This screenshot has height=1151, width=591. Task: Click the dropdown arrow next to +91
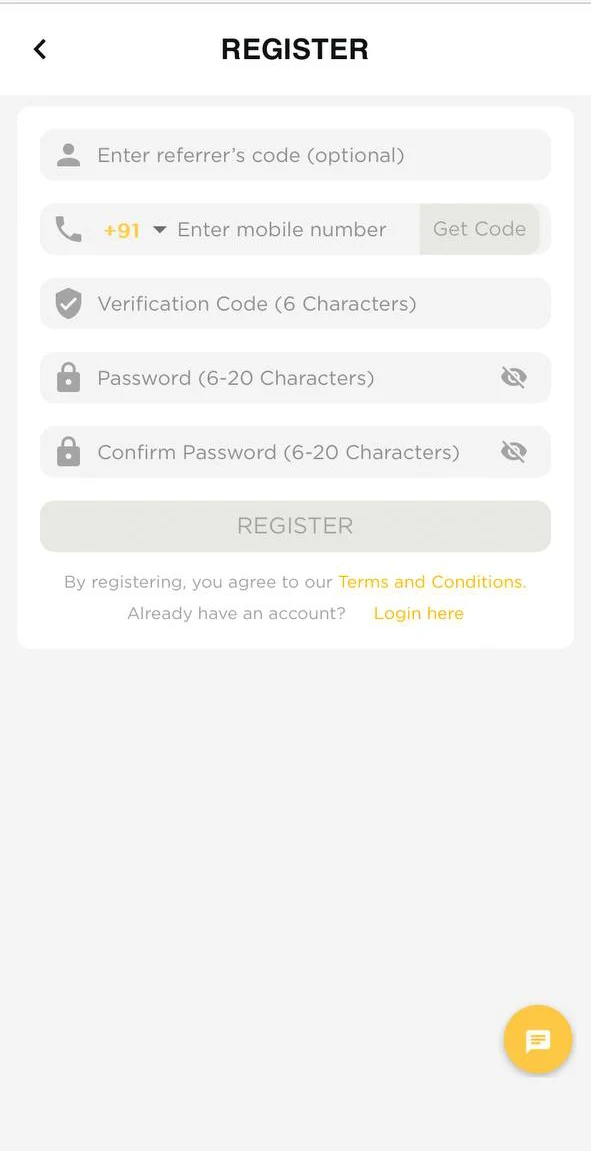point(160,229)
